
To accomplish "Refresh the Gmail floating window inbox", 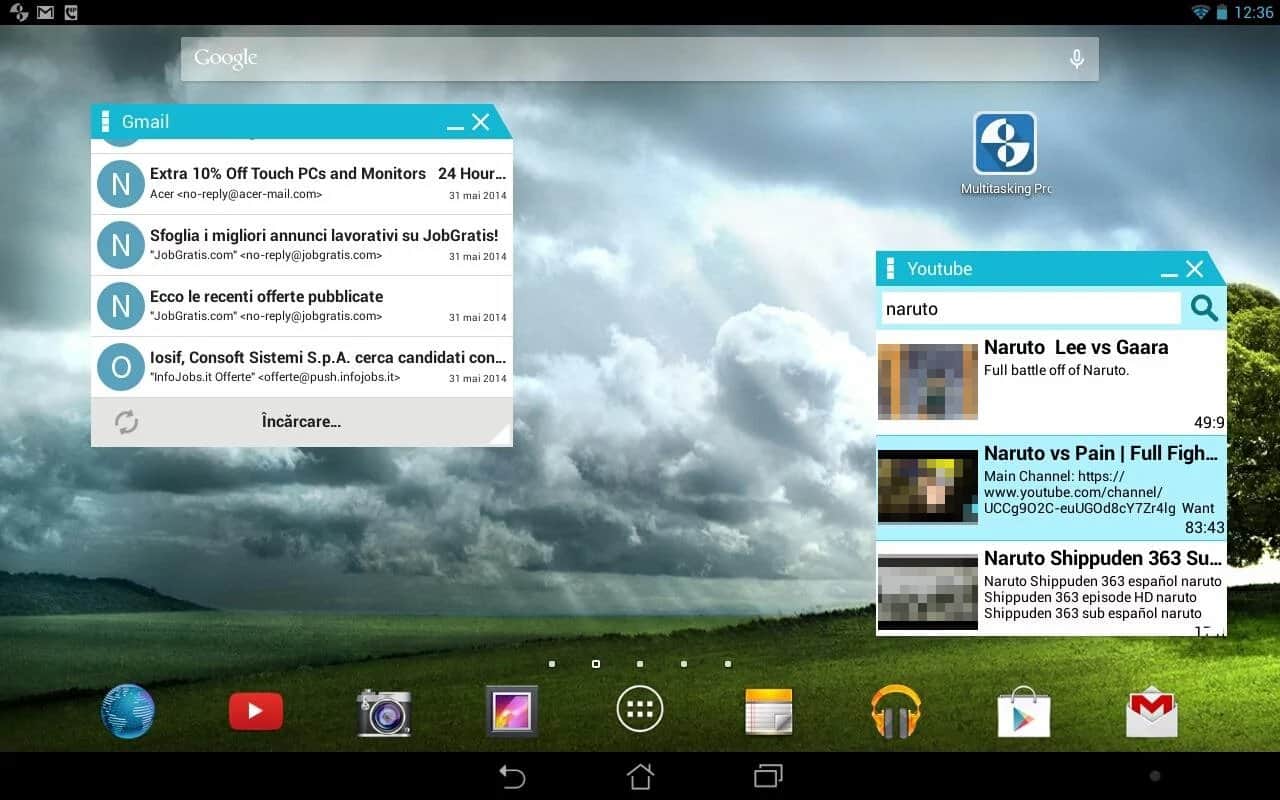I will click(x=126, y=422).
